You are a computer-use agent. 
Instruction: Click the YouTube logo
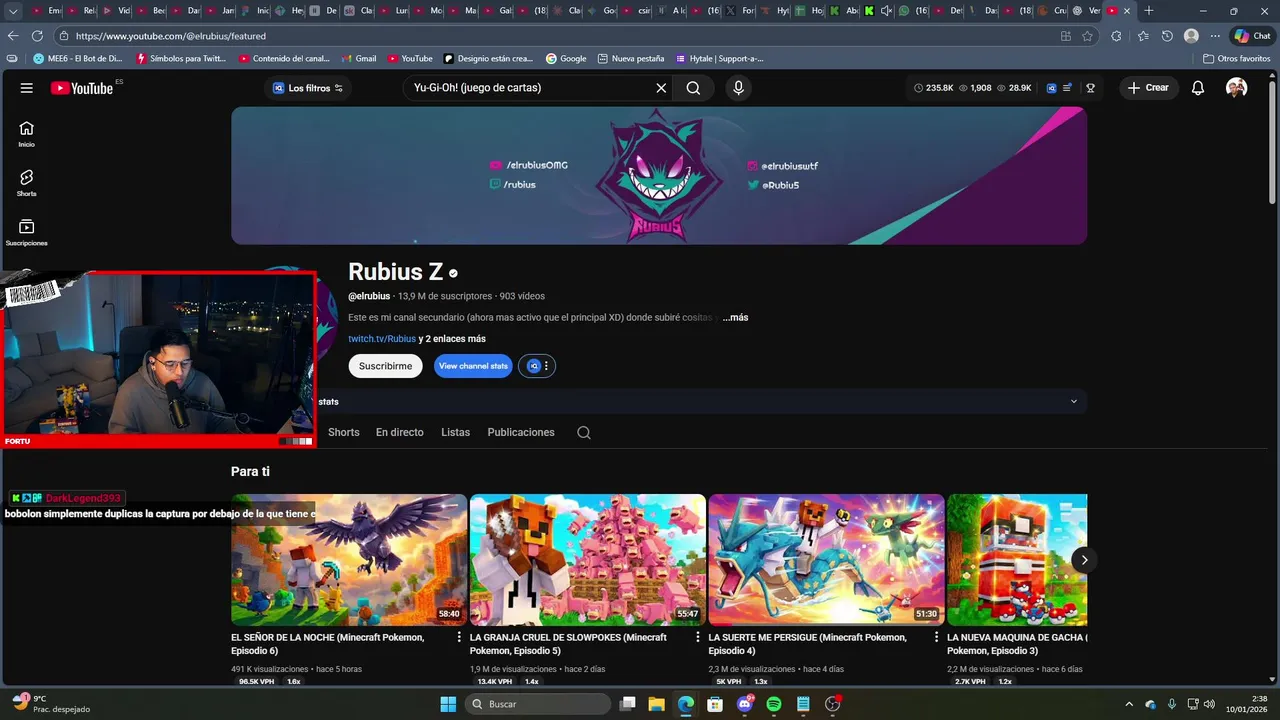(x=82, y=88)
